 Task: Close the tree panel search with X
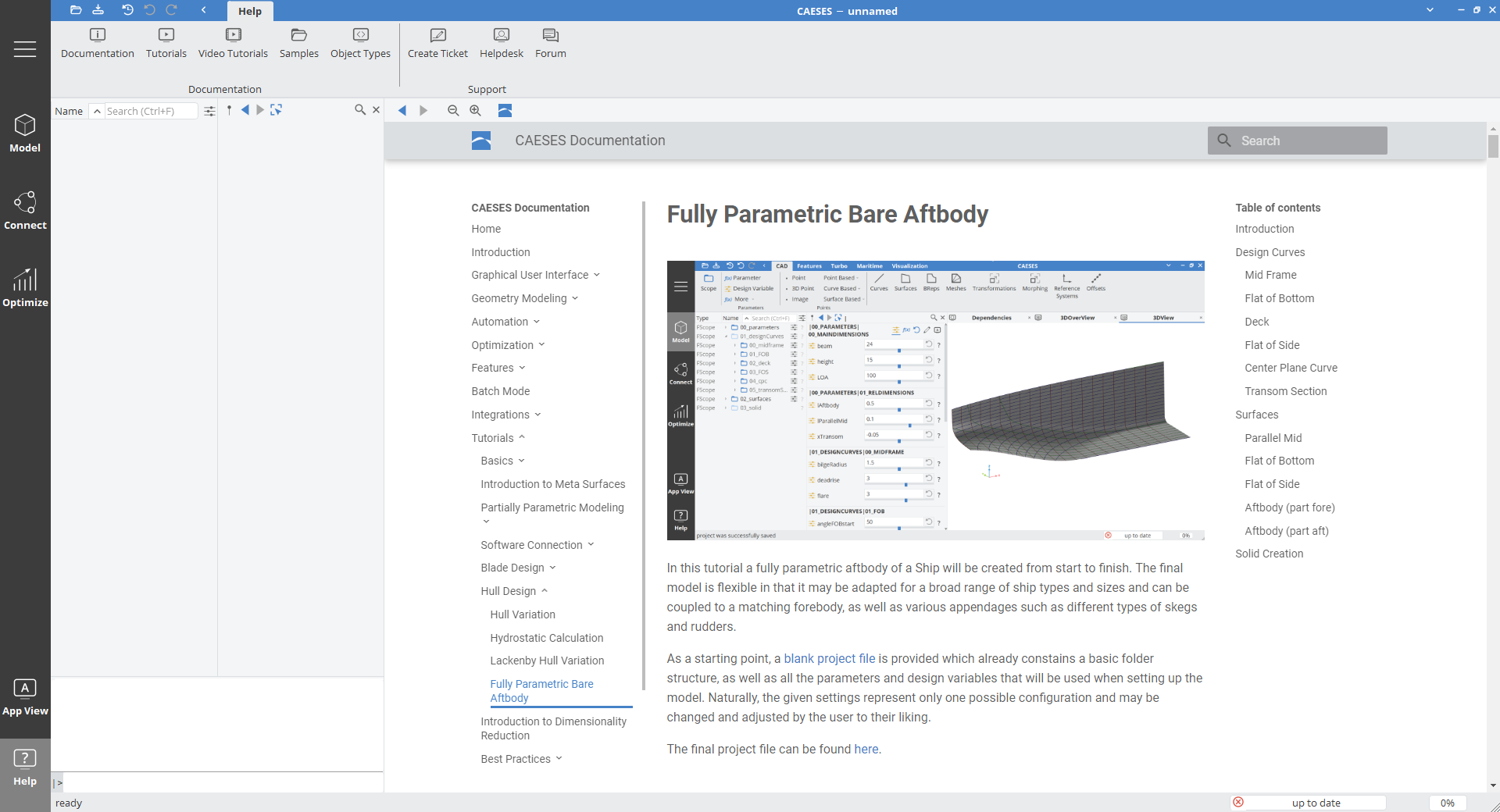376,110
